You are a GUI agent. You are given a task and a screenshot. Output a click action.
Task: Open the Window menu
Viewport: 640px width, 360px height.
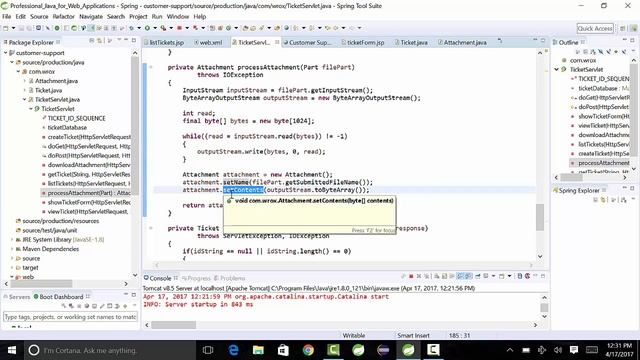pos(178,16)
